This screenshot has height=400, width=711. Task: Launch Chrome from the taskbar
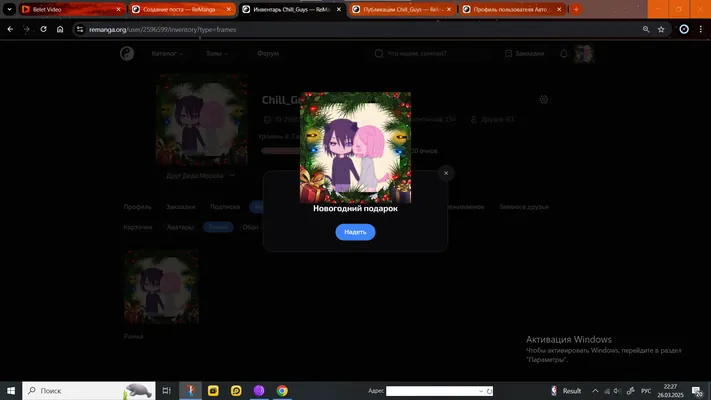(282, 390)
